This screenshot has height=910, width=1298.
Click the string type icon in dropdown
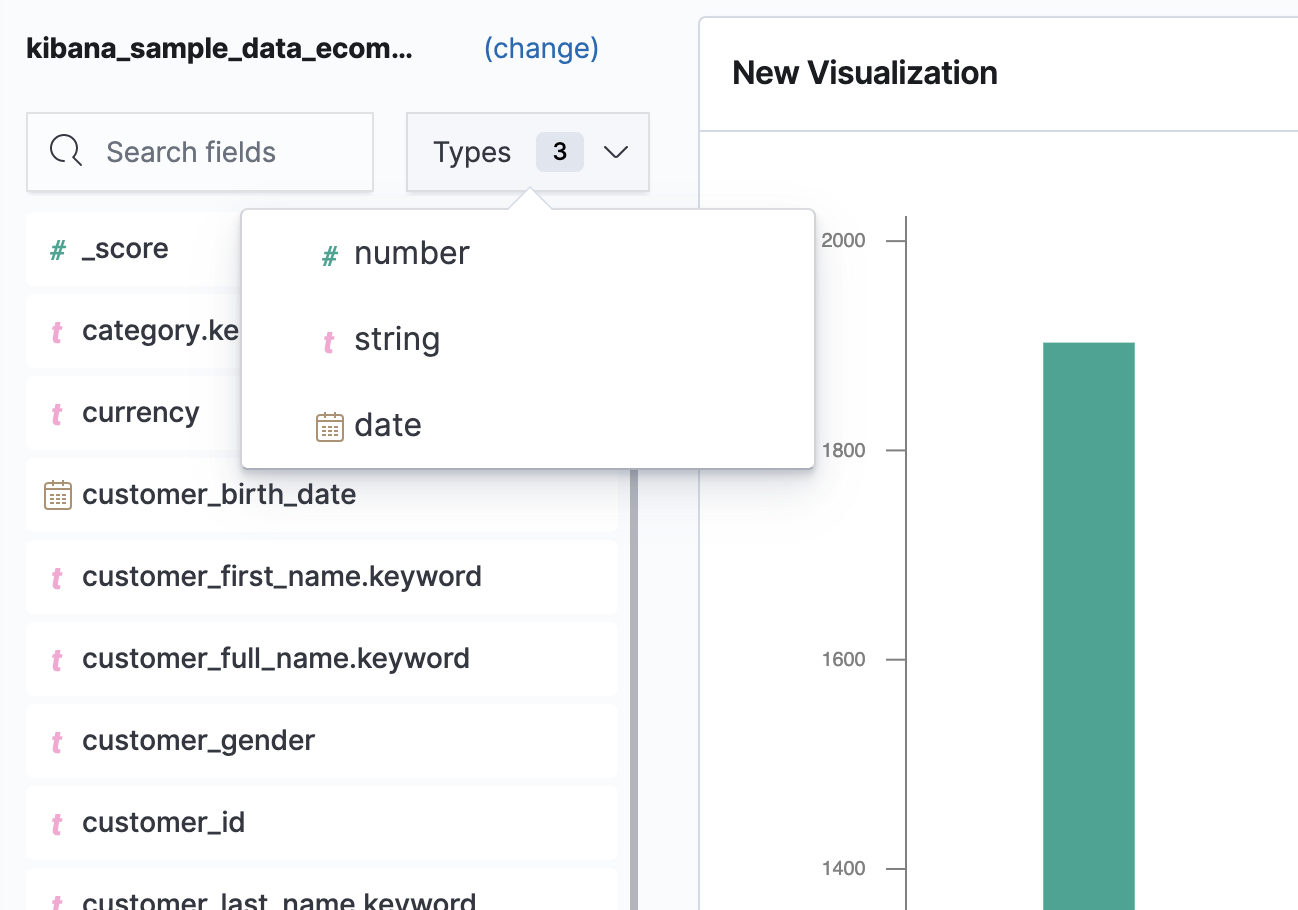pos(329,342)
